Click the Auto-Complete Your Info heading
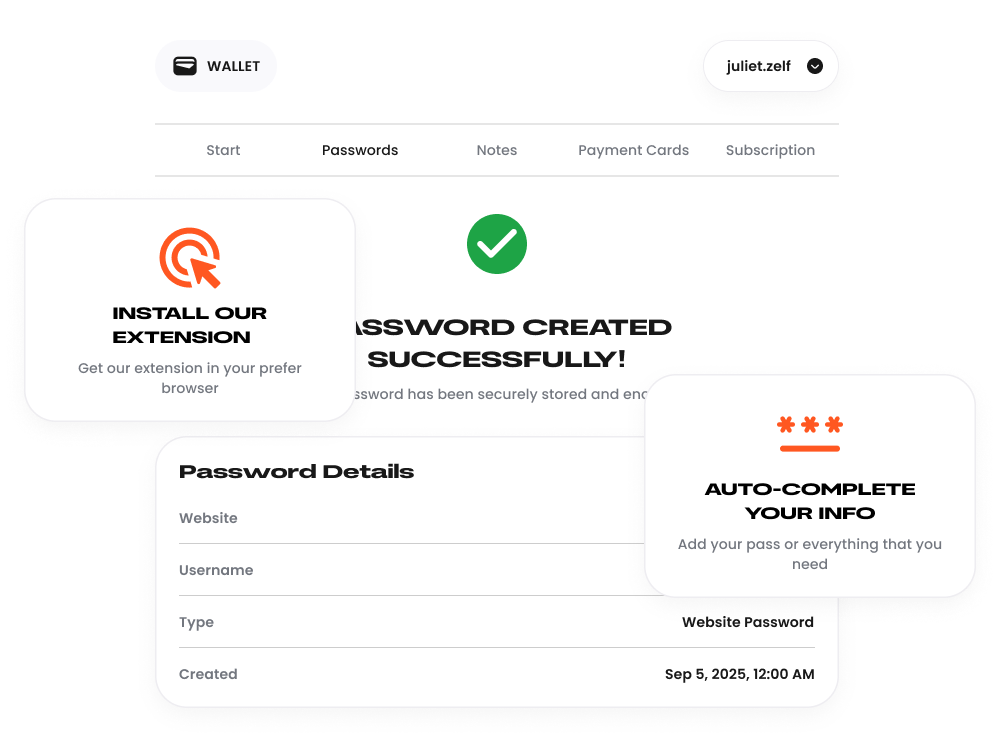The image size is (1000, 748). coord(810,501)
